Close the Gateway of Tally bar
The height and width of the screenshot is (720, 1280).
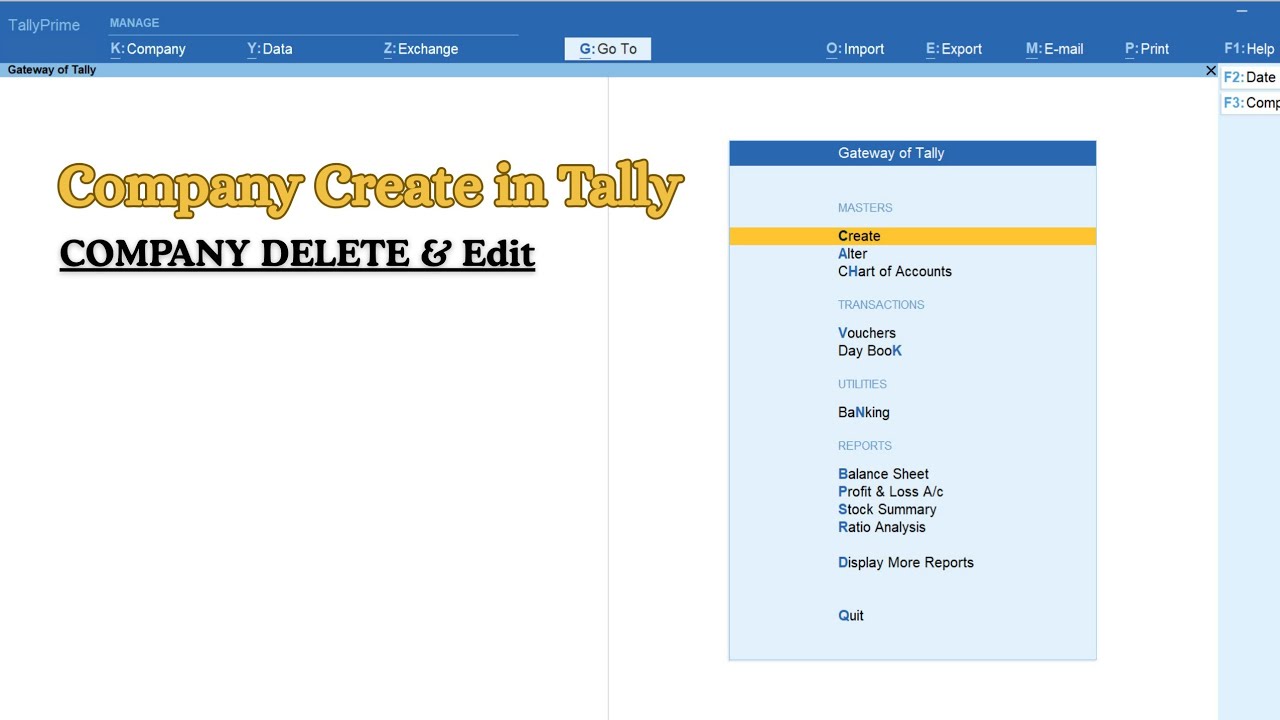pyautogui.click(x=1211, y=71)
